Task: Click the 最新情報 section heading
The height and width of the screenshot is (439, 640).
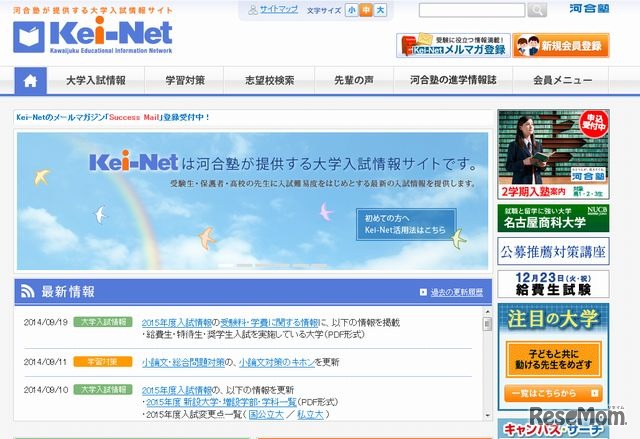Action: point(68,292)
